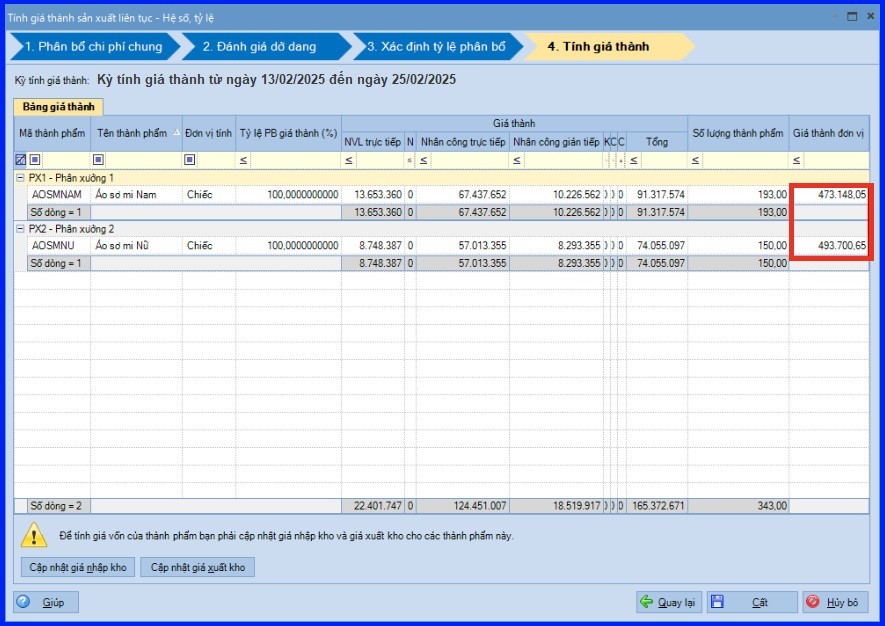Click the ≤ operator under Giá thành đơn vị
Image resolution: width=885 pixels, height=626 pixels.
797,159
